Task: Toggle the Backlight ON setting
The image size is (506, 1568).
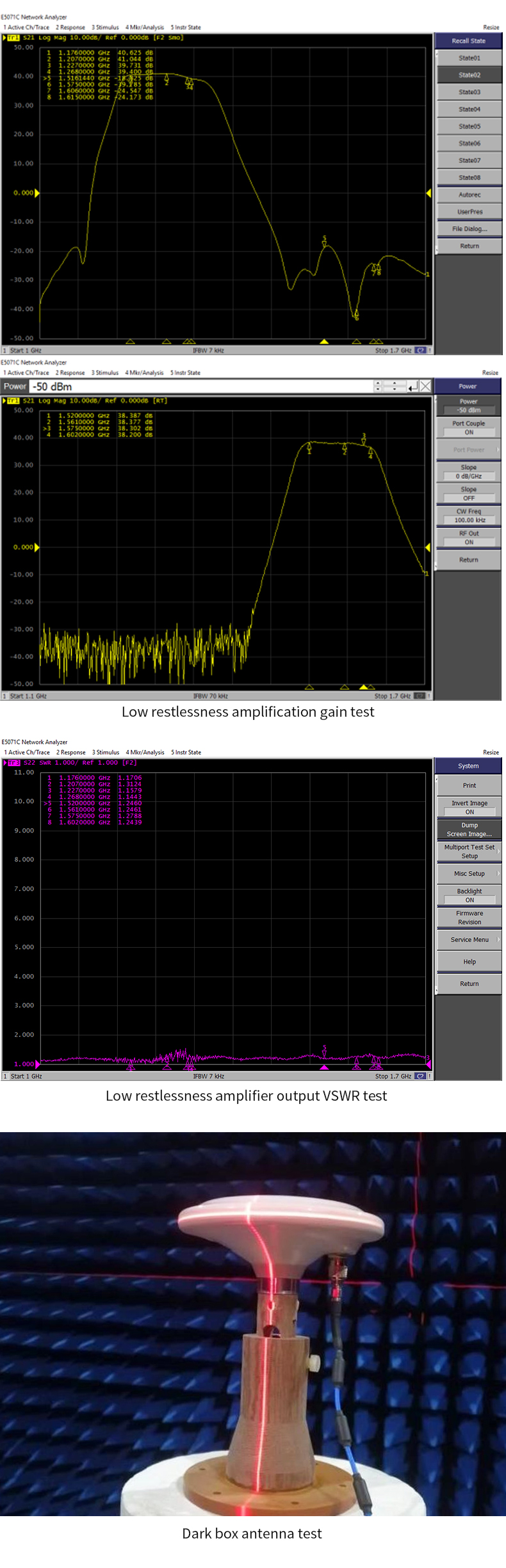Action: pyautogui.click(x=469, y=895)
